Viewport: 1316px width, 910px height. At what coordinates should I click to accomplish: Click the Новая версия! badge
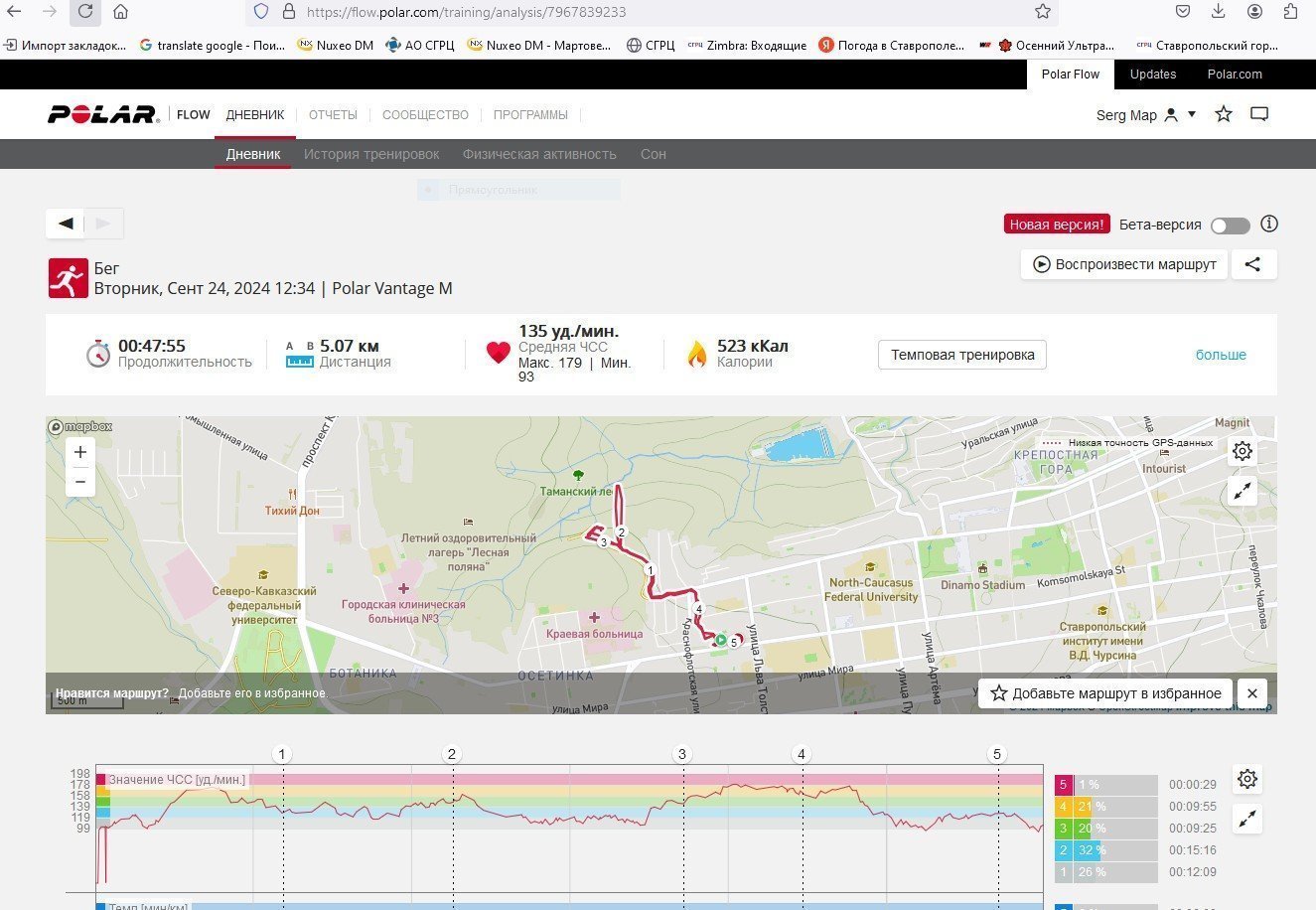[x=1057, y=225]
